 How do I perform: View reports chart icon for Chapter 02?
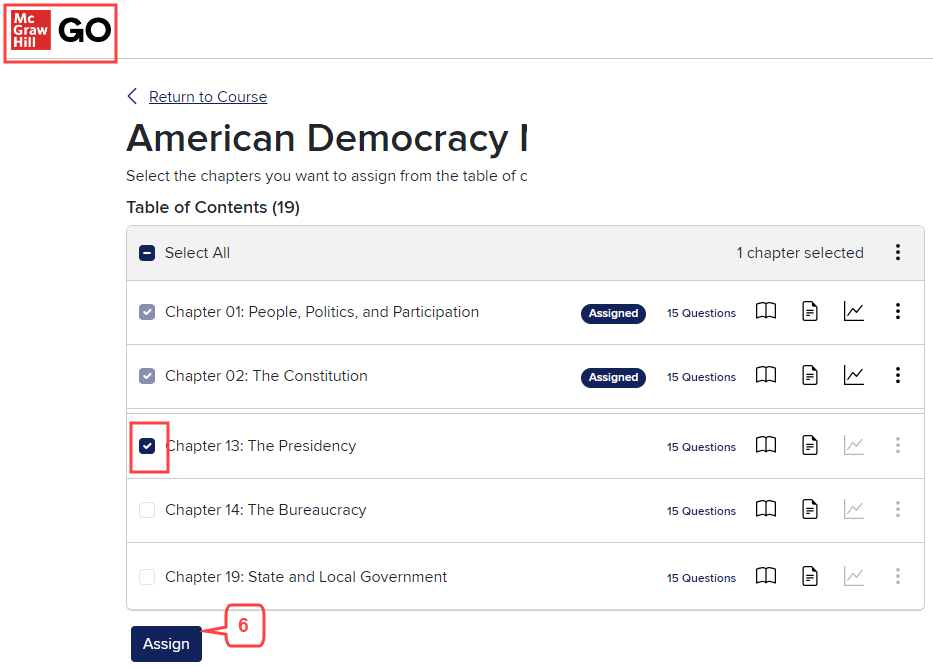pos(853,375)
